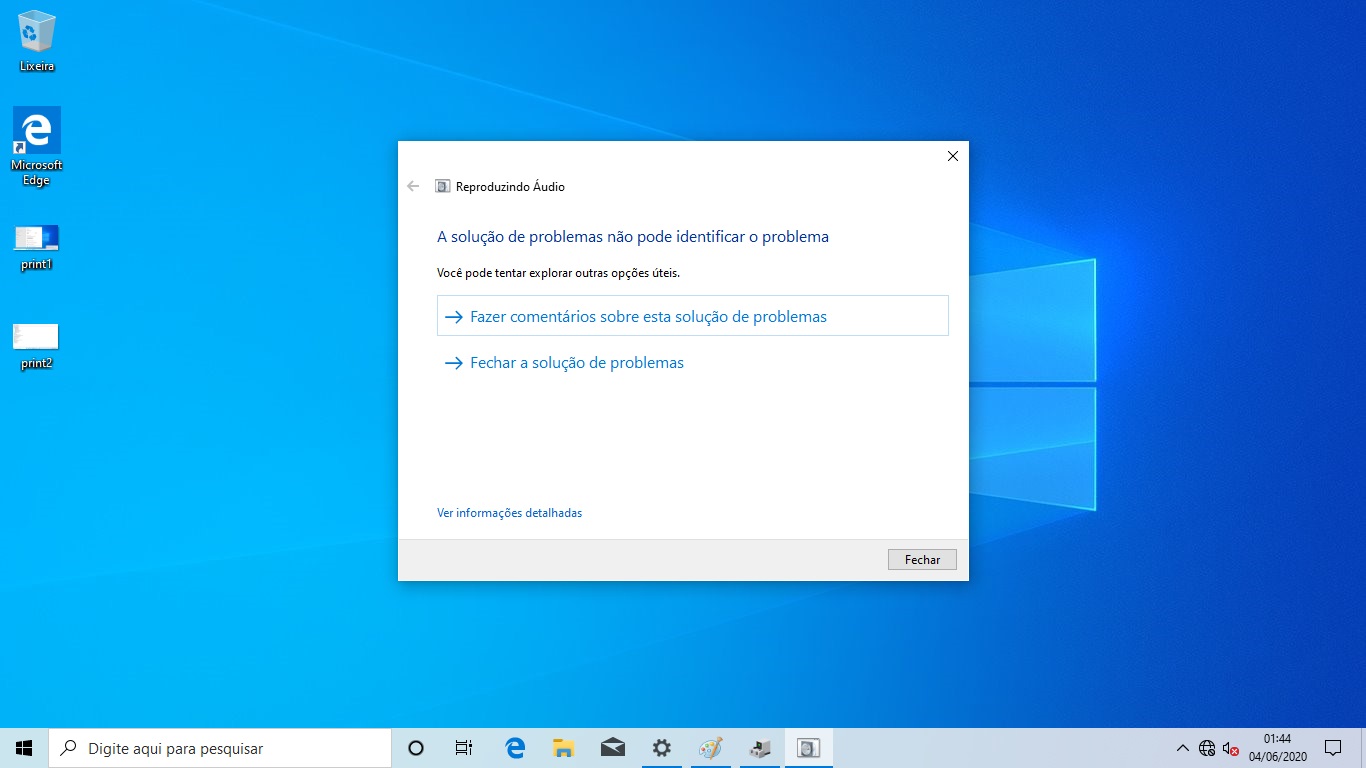
Task: Open the Lixeira on the desktop
Action: tap(36, 35)
